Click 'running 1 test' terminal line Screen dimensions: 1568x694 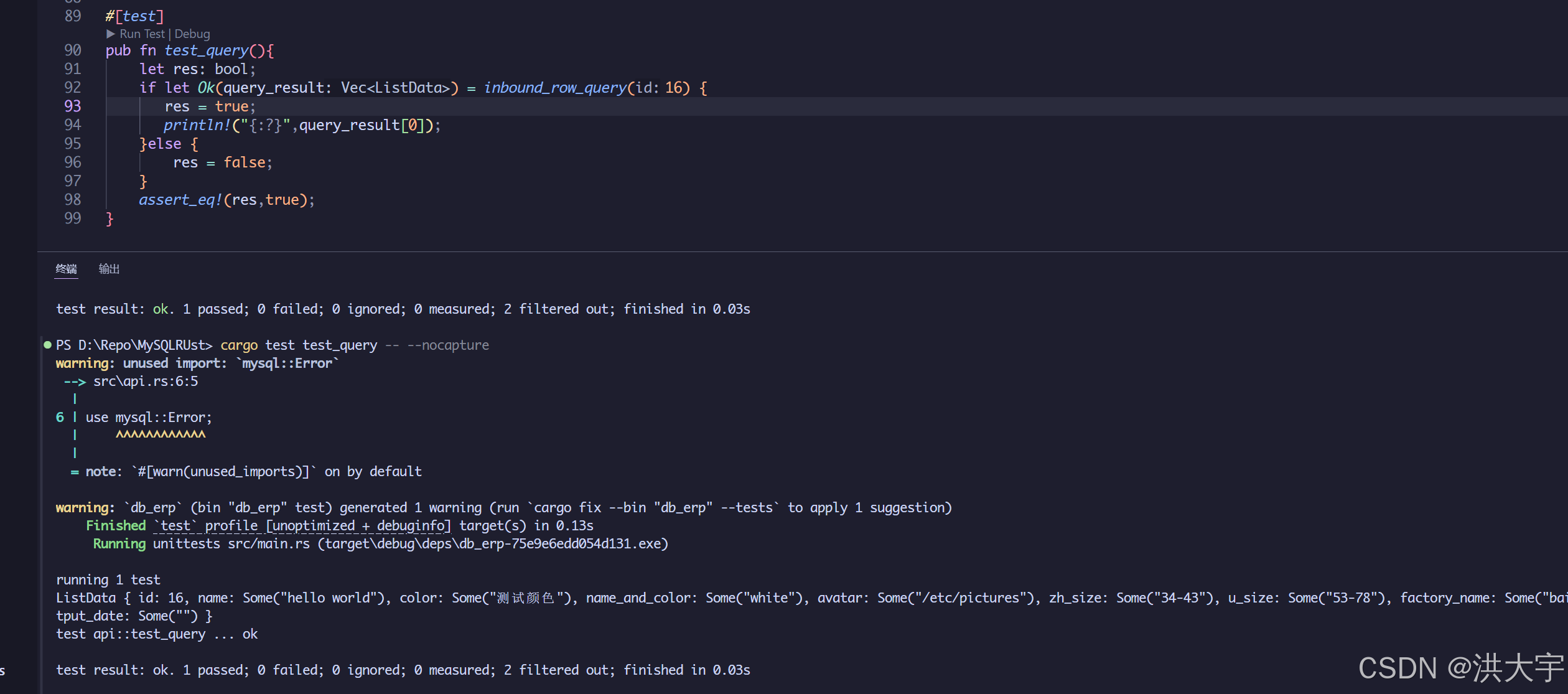[108, 580]
